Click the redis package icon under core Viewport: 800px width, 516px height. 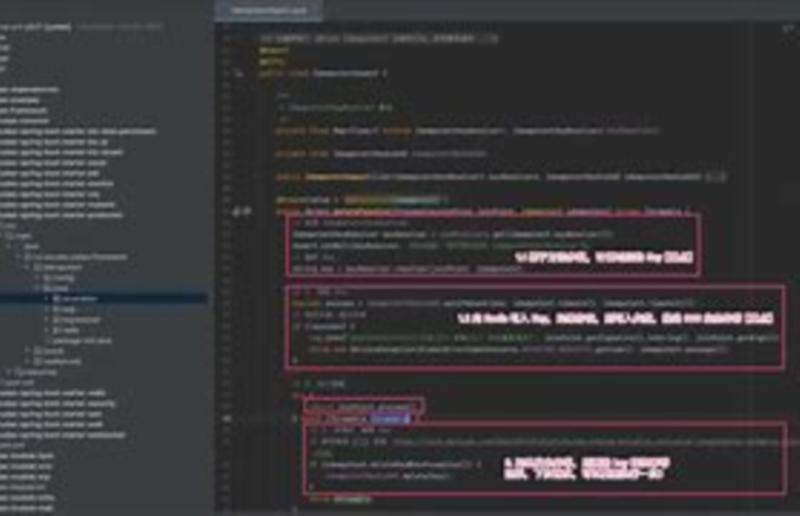point(57,330)
